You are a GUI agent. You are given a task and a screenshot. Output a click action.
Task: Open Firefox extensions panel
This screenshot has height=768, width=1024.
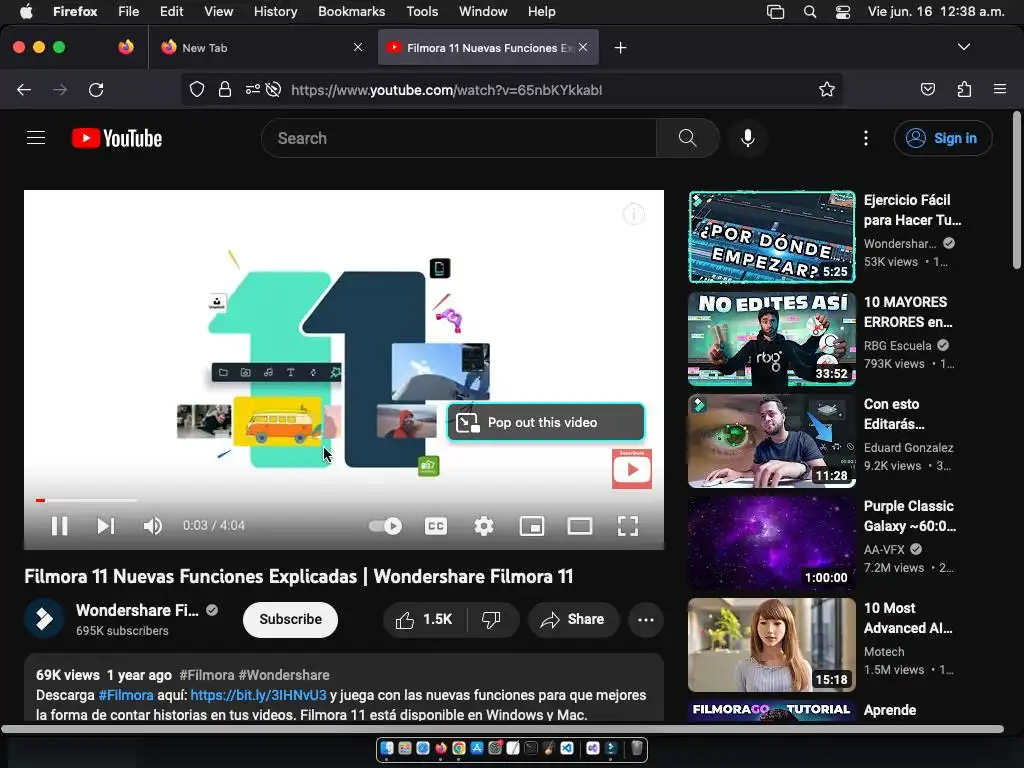(x=964, y=89)
